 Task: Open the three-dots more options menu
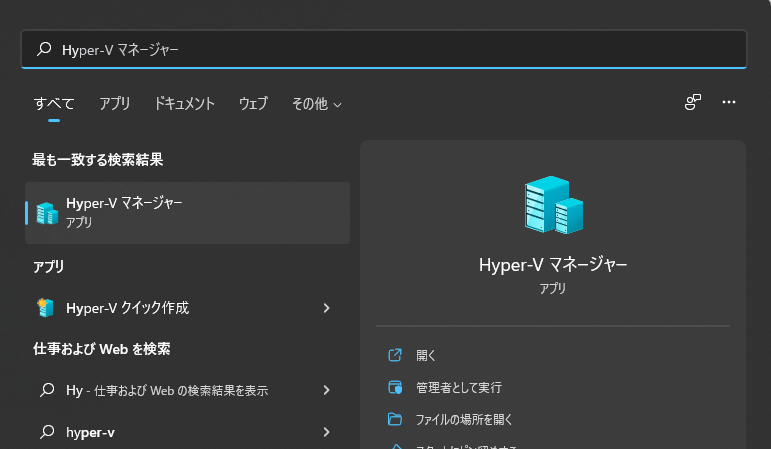[x=729, y=103]
